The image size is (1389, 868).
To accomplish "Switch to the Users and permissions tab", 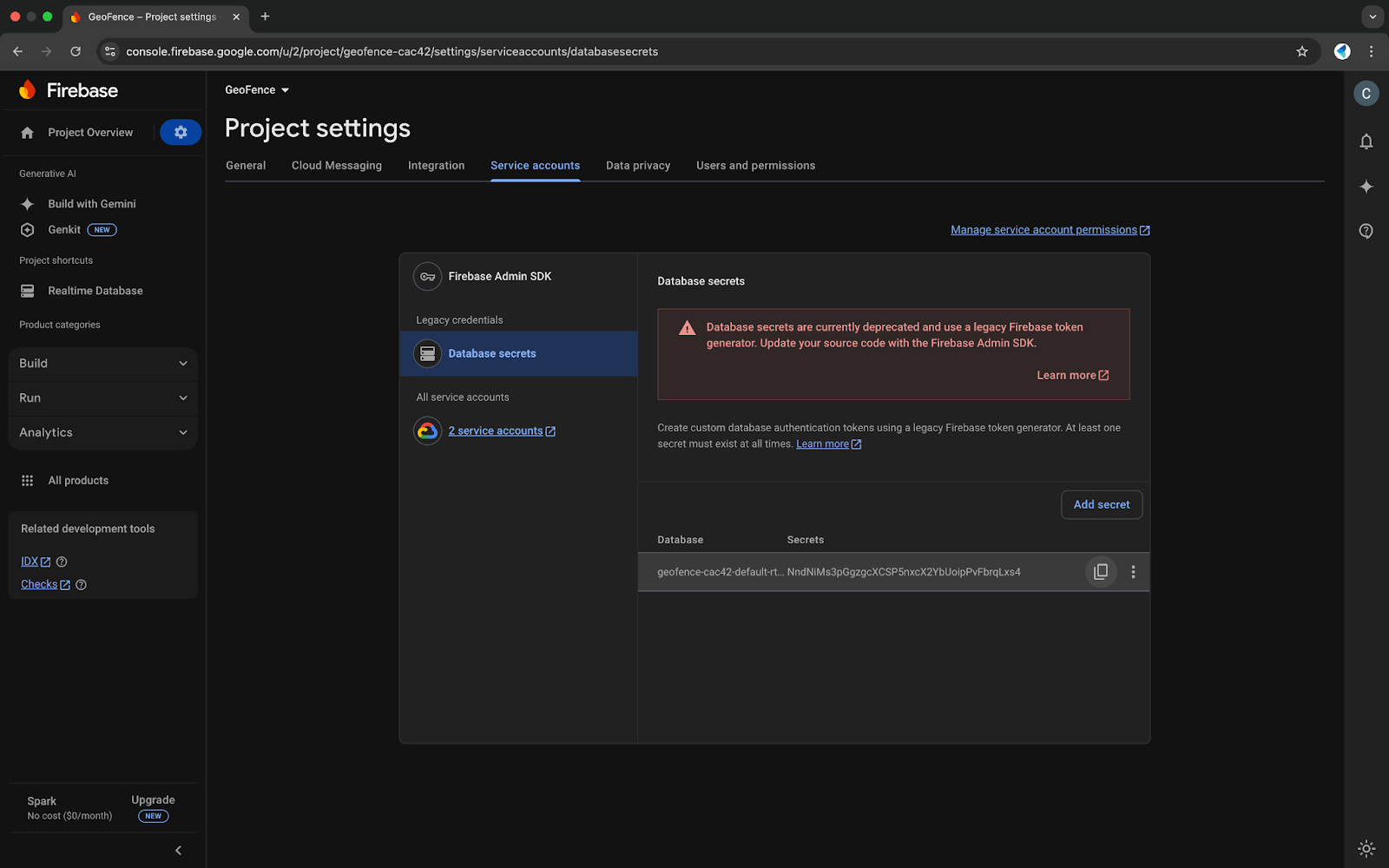I will point(755,166).
